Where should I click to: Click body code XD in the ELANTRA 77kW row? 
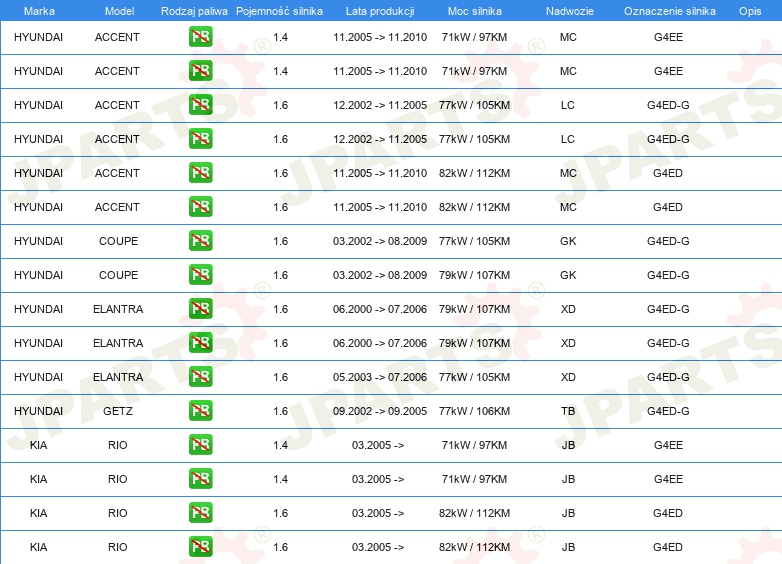[568, 377]
